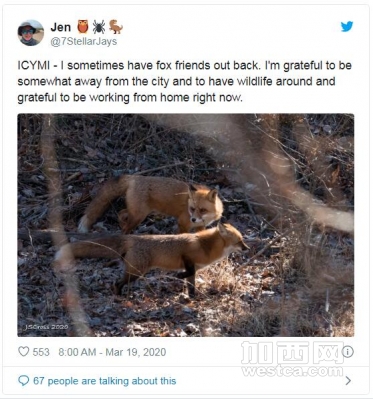Open Jen's display name profile link
The height and width of the screenshot is (399, 373).
pos(61,27)
